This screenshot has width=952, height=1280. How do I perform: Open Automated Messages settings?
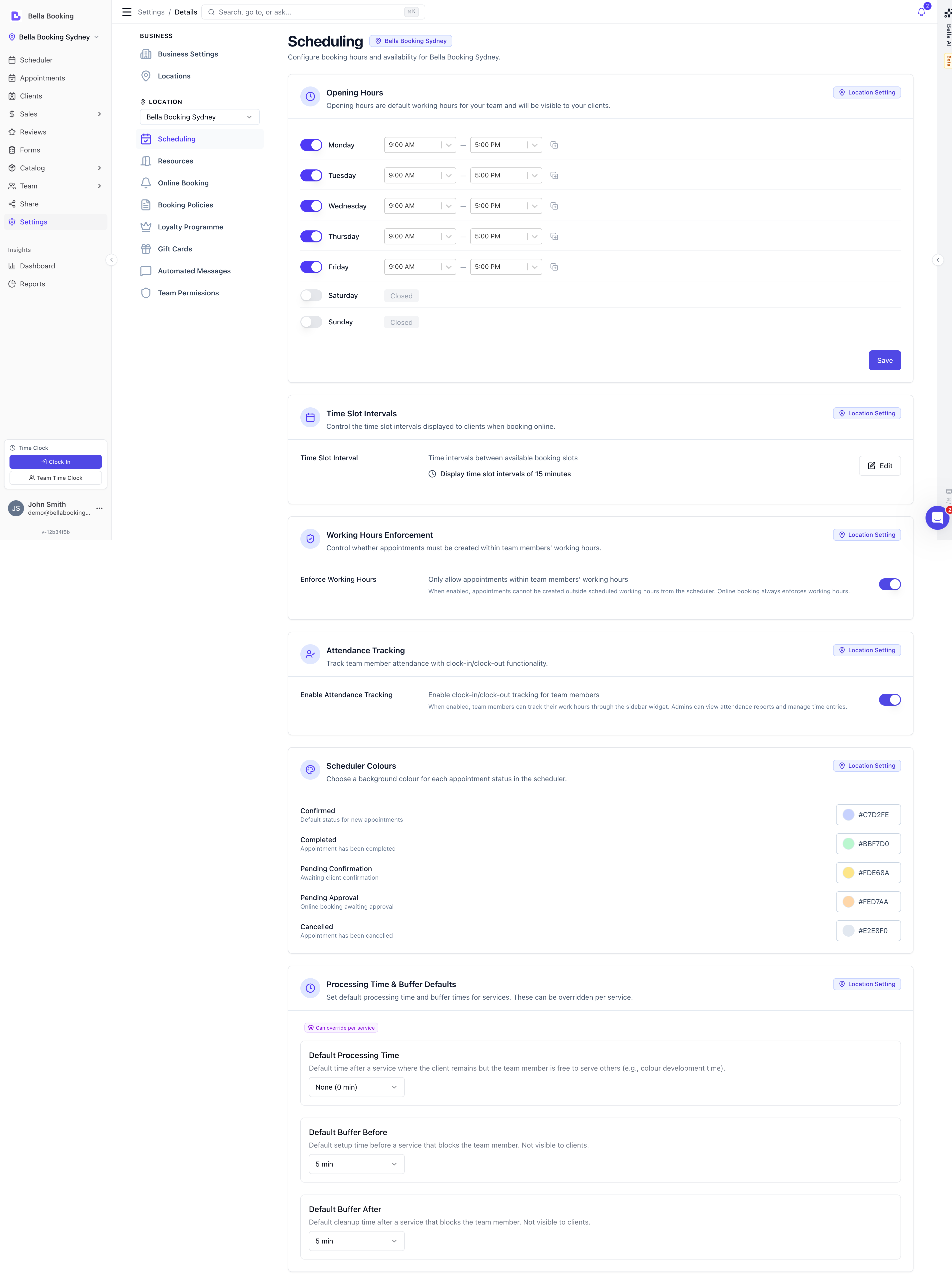tap(194, 271)
